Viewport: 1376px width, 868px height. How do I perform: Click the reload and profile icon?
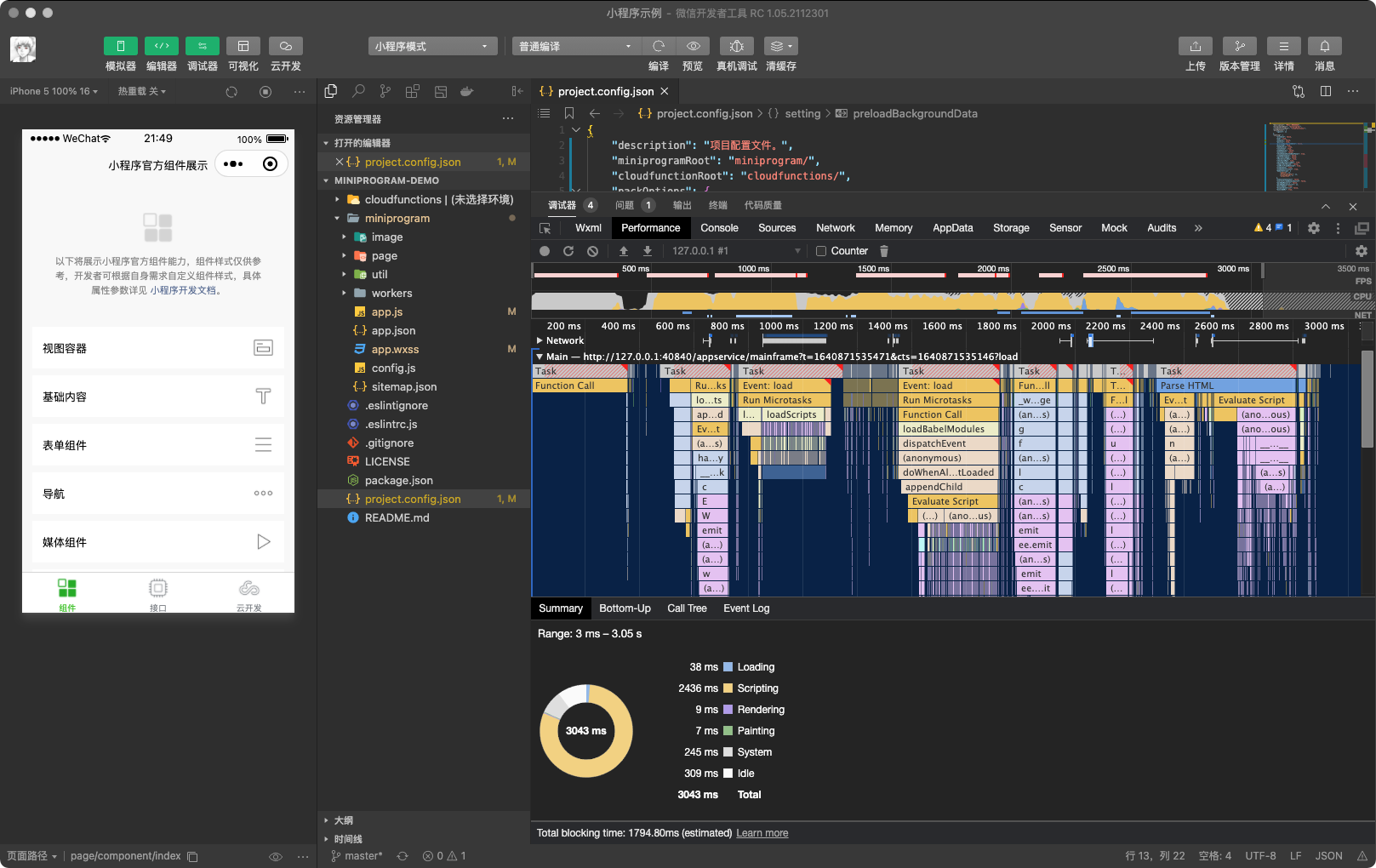click(568, 251)
